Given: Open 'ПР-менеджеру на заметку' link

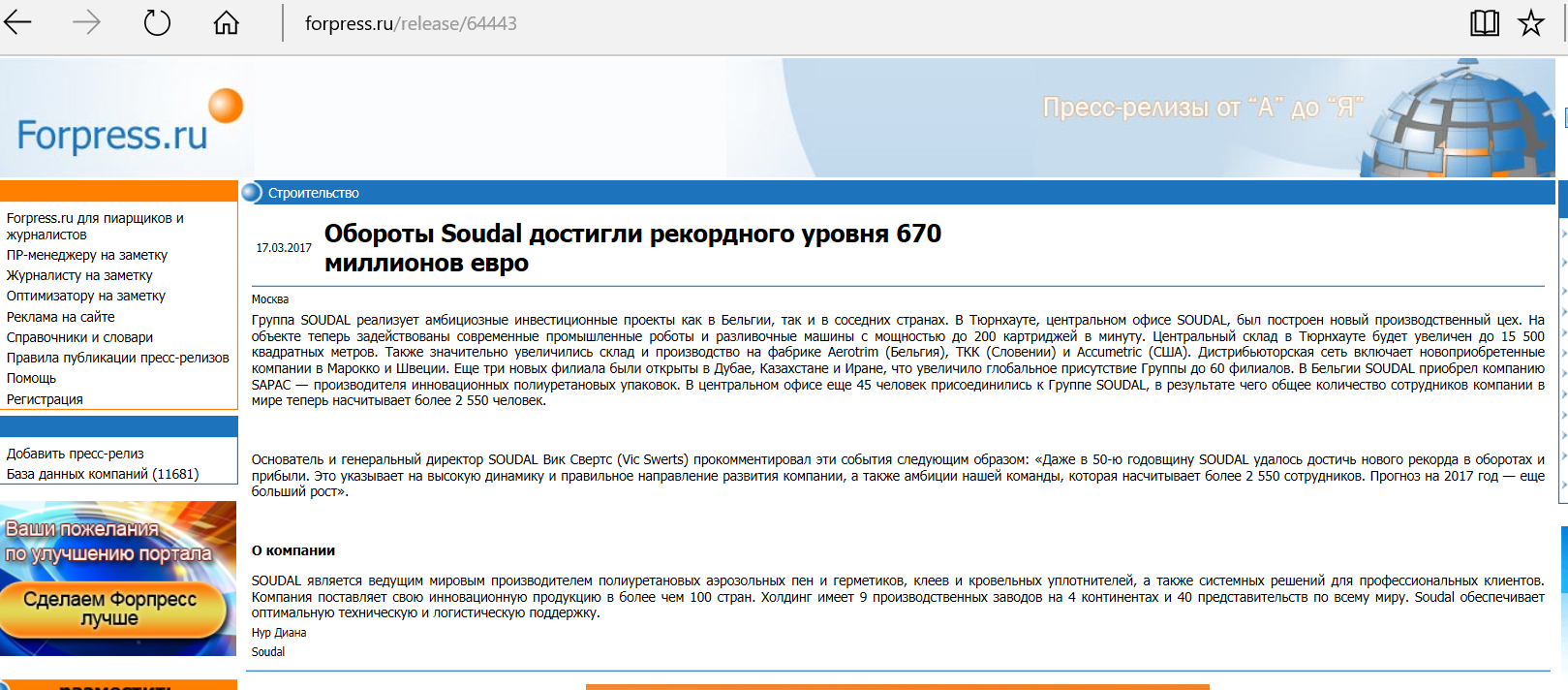Looking at the screenshot, I should pyautogui.click(x=87, y=255).
